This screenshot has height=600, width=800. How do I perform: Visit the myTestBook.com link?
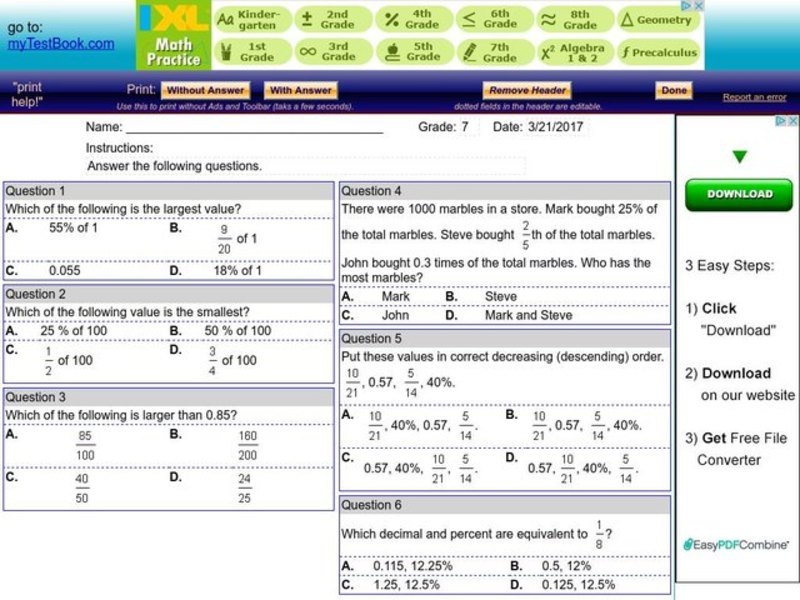(63, 42)
